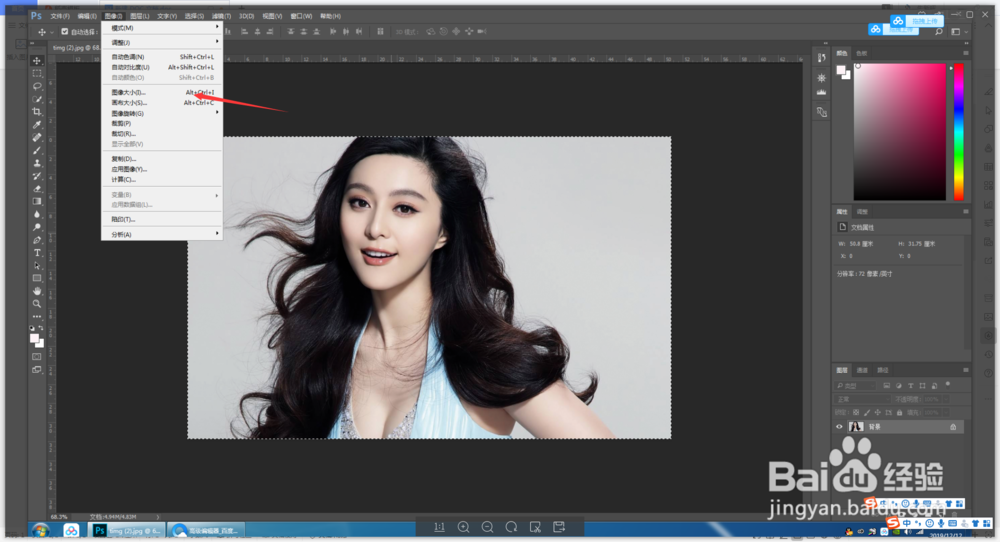This screenshot has height=542, width=1000.
Task: Click the rotate icon in viewer bar
Action: pos(511,527)
